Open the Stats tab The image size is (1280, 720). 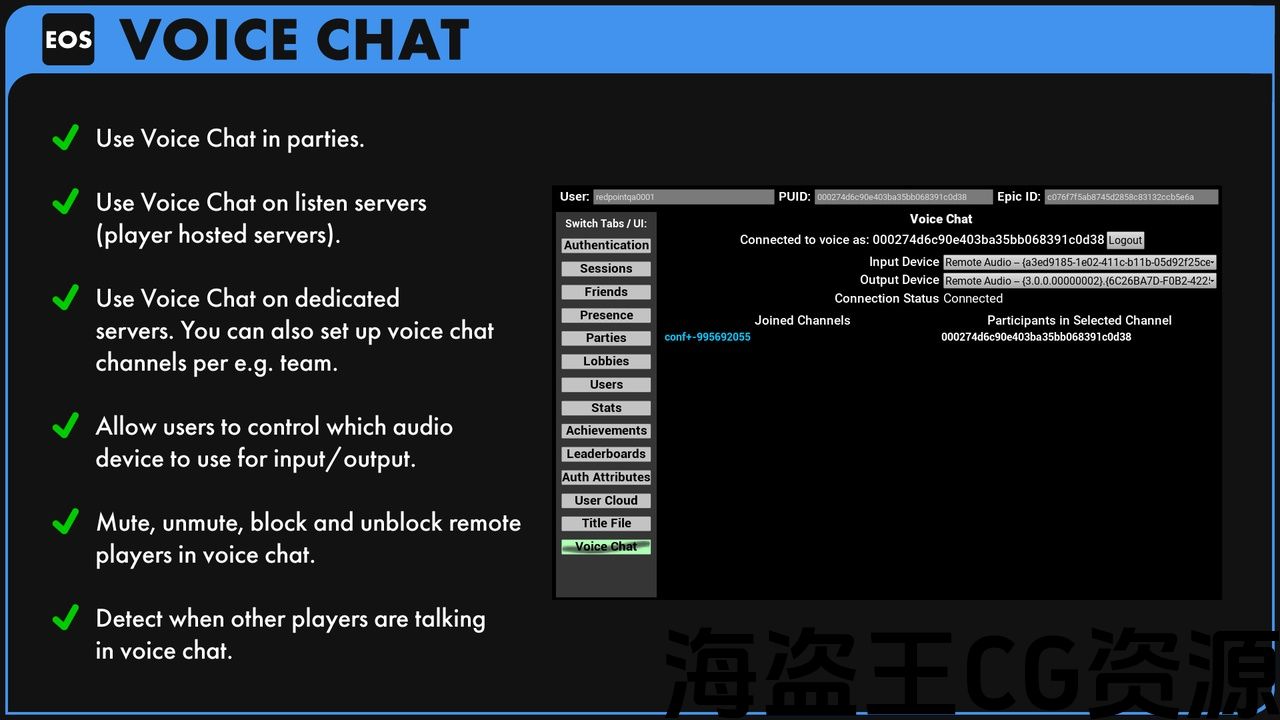coord(606,408)
